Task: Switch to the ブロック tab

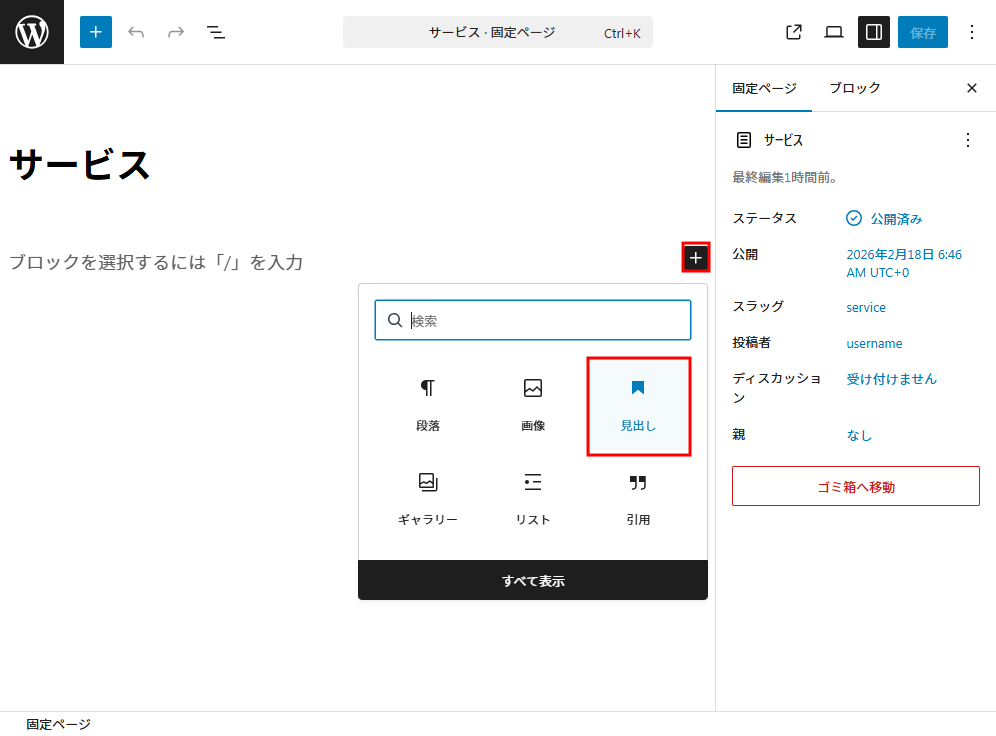Action: click(x=854, y=88)
